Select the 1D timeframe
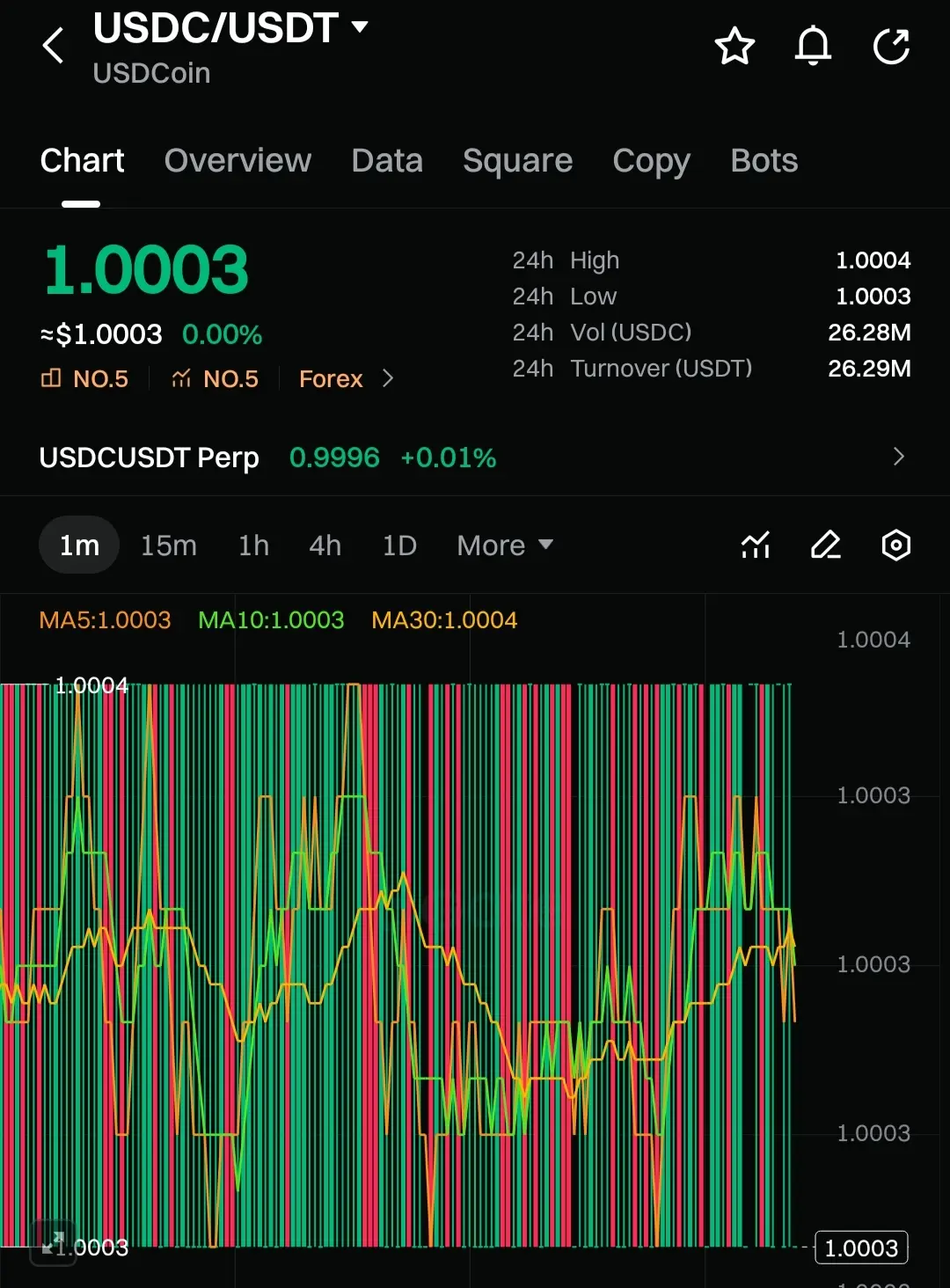Screen dimensions: 950x1288 pyautogui.click(x=399, y=545)
